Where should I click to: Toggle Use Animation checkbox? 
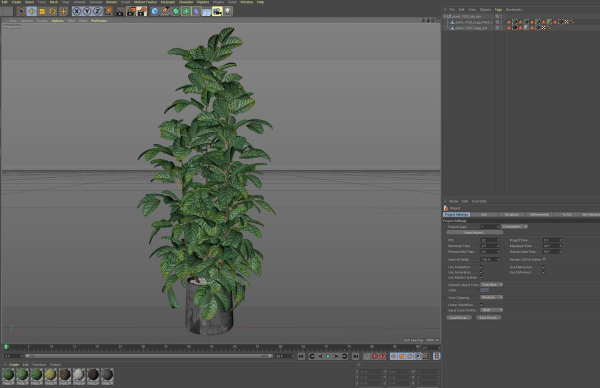(482, 267)
